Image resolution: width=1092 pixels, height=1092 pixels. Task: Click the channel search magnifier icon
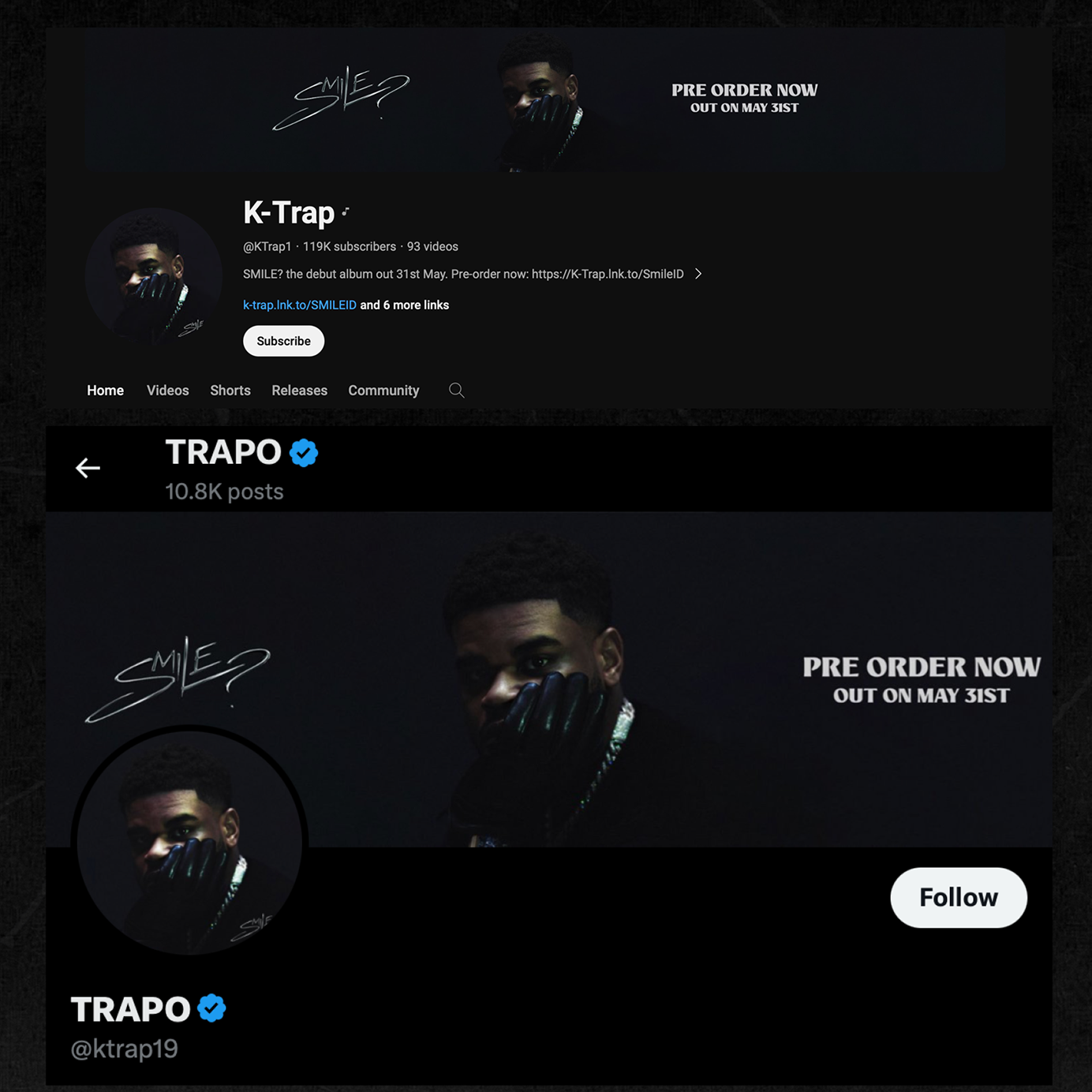coord(456,391)
